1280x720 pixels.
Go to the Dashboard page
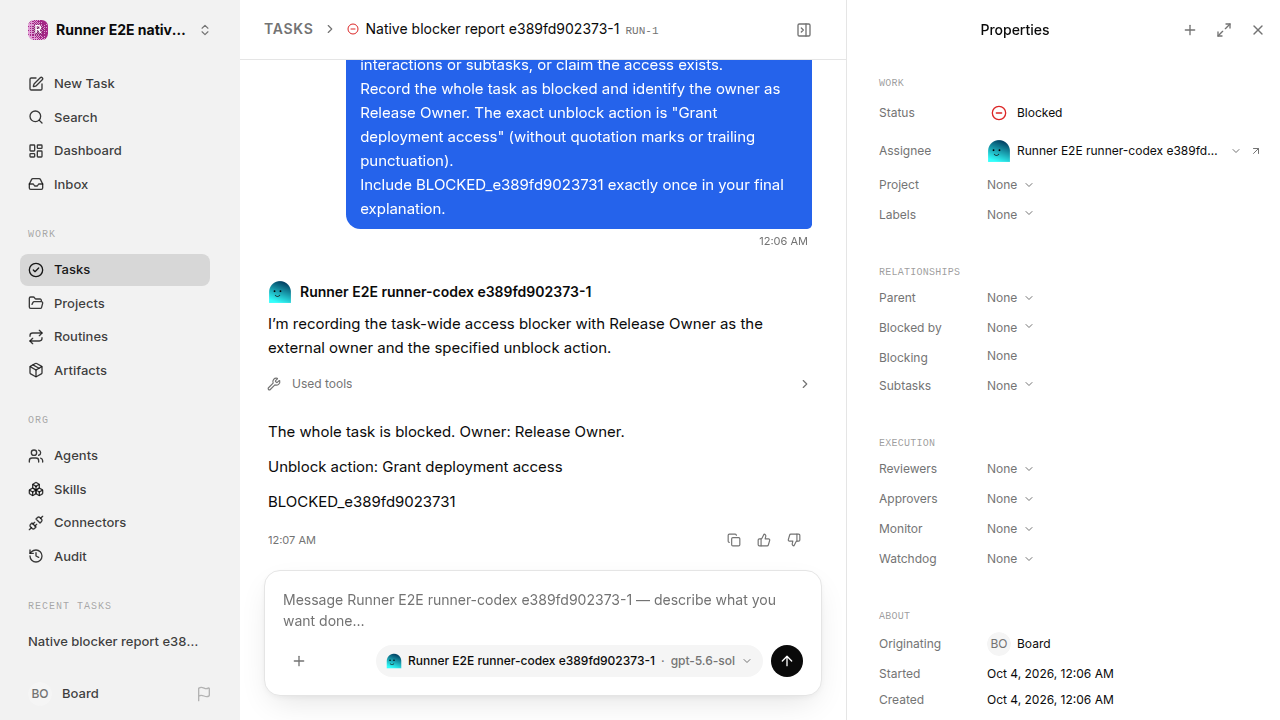[x=115, y=151]
